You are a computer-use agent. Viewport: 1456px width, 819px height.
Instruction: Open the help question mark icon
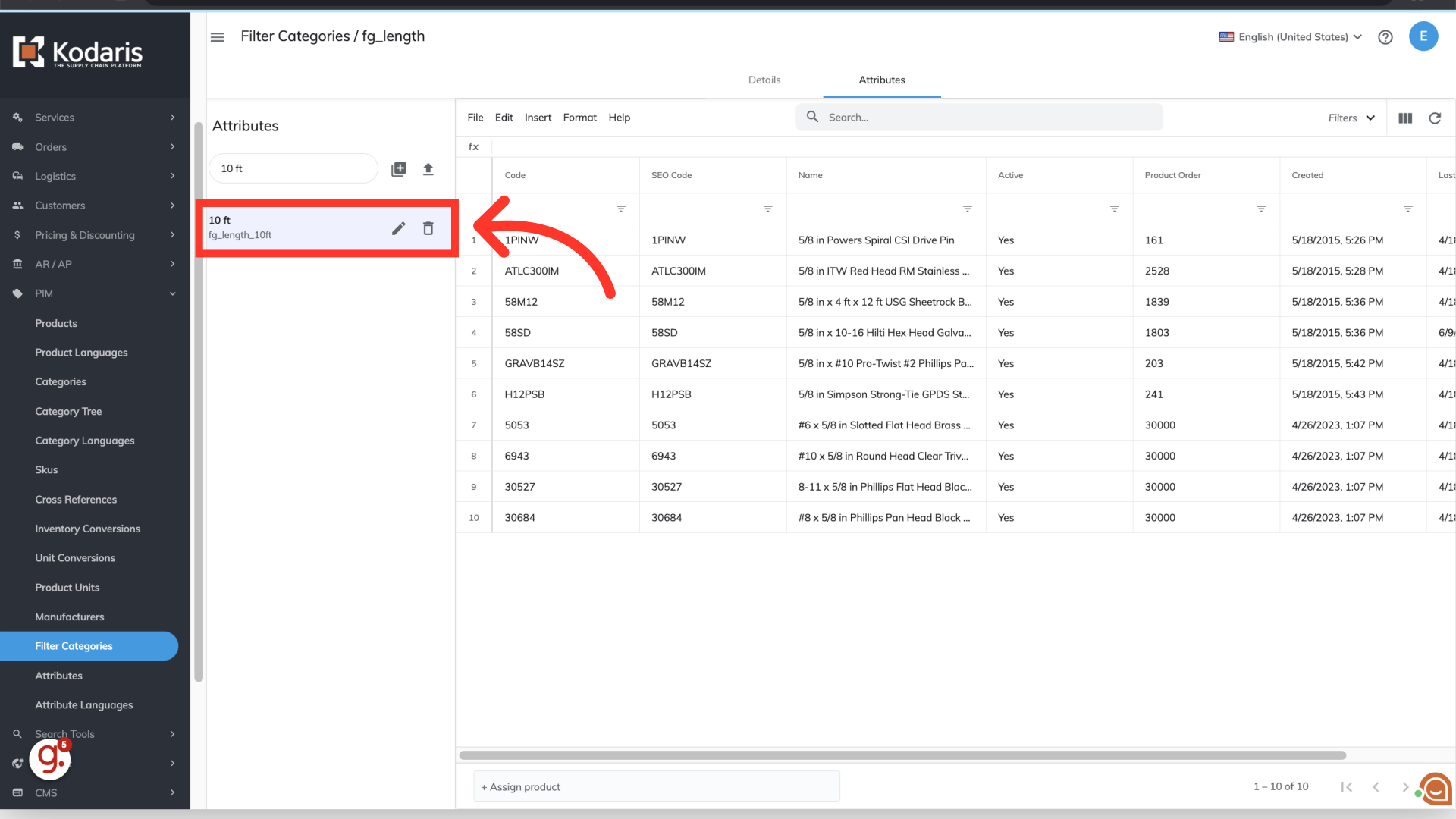point(1385,37)
